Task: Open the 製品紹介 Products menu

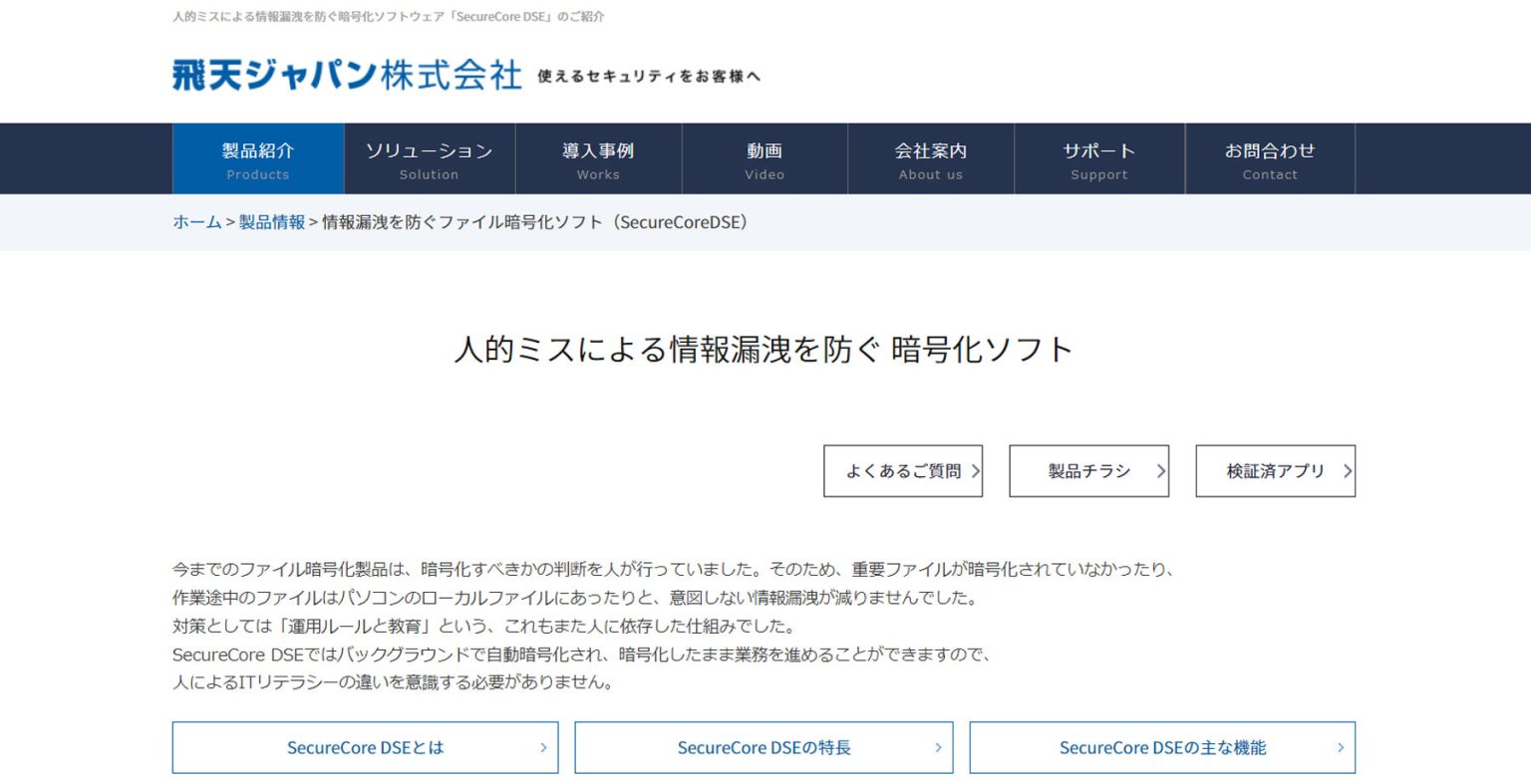Action: click(258, 159)
